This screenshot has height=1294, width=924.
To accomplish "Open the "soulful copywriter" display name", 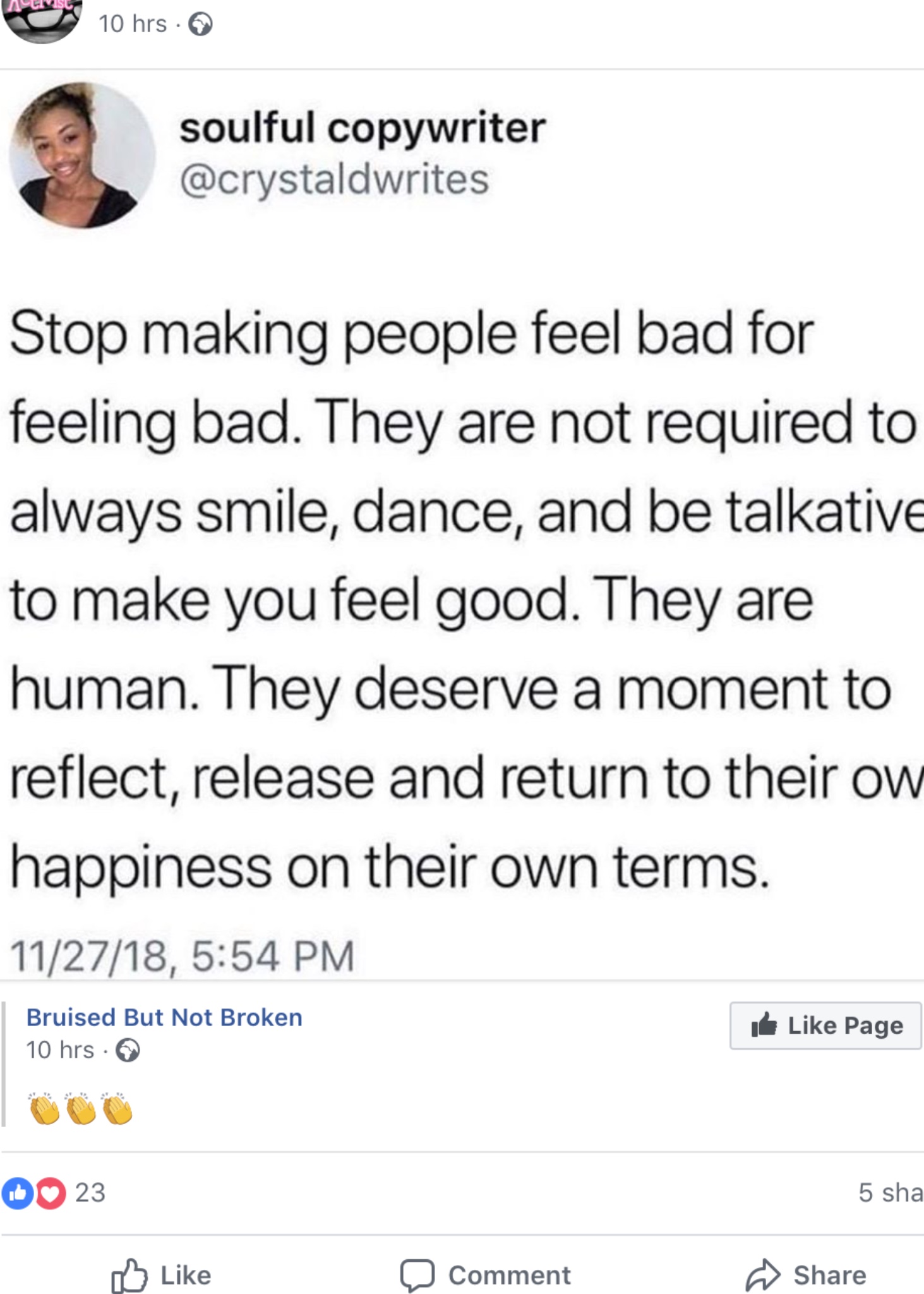I will click(363, 128).
